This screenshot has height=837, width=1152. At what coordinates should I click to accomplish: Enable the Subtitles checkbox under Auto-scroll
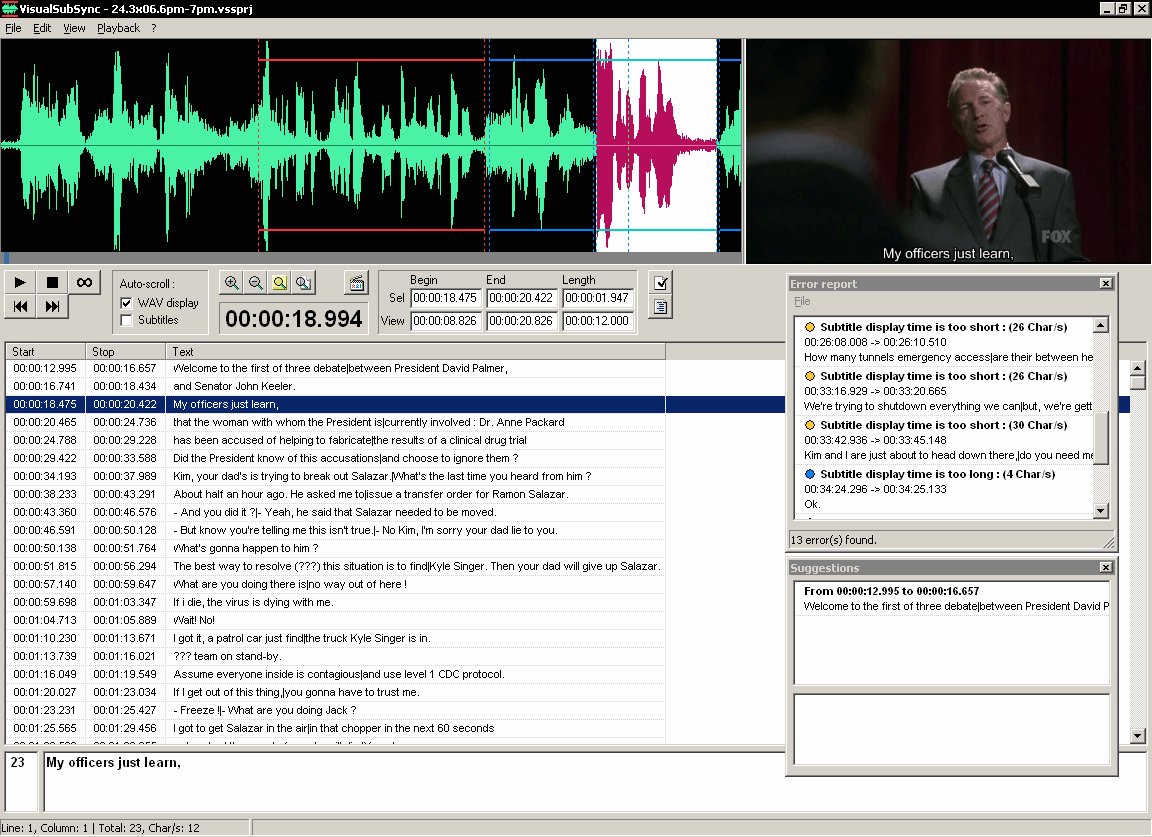[x=124, y=320]
